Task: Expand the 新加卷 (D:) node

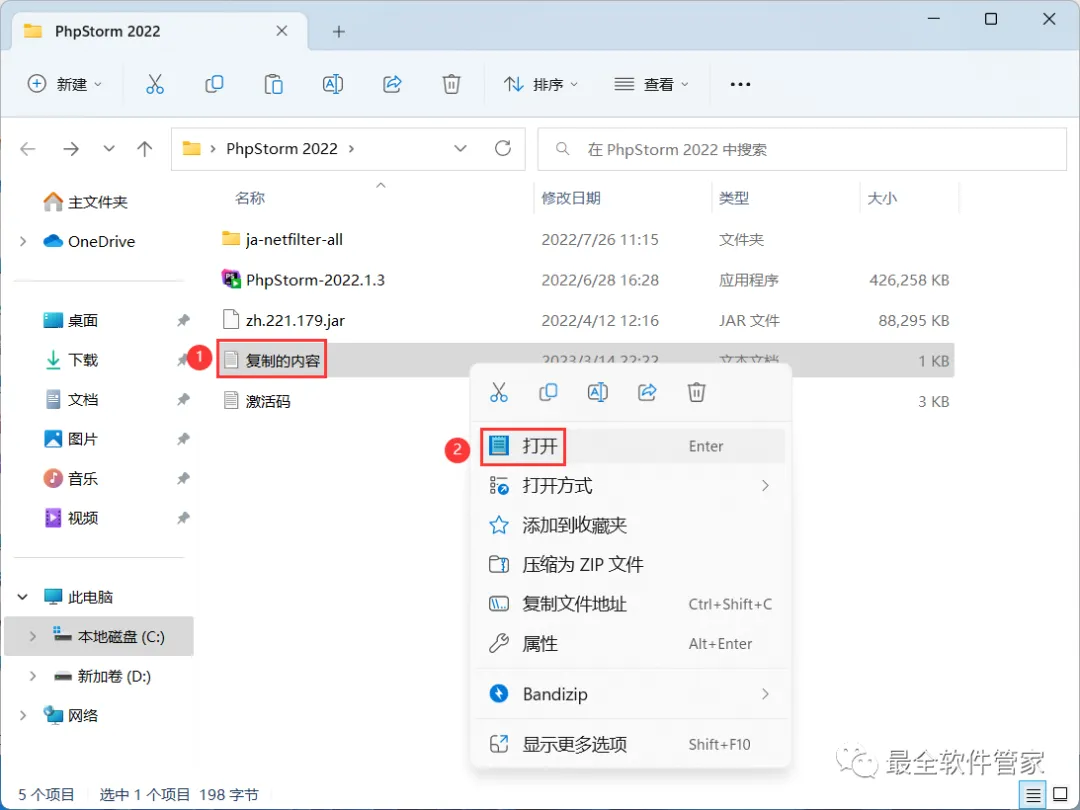Action: pos(32,676)
